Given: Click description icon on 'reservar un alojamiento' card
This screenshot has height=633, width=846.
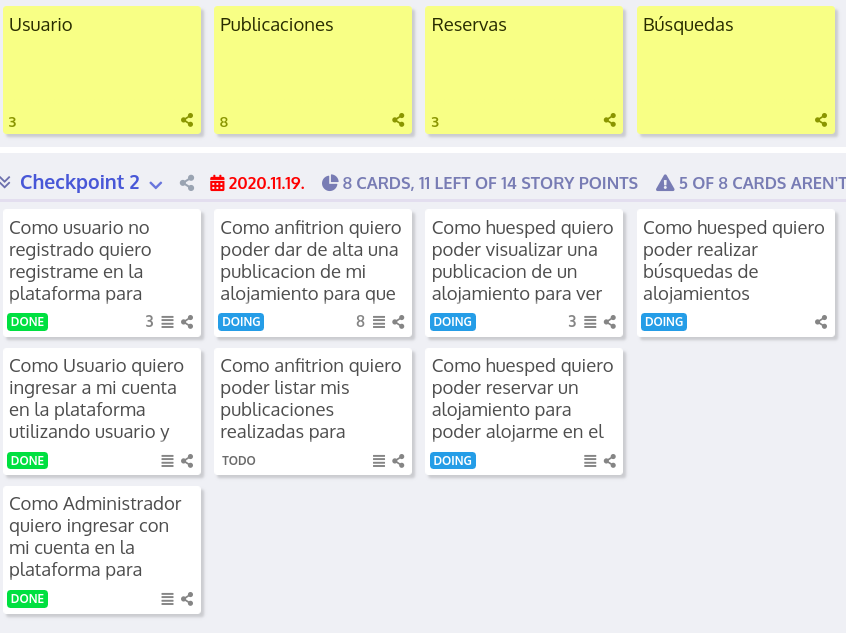Looking at the screenshot, I should pos(590,461).
